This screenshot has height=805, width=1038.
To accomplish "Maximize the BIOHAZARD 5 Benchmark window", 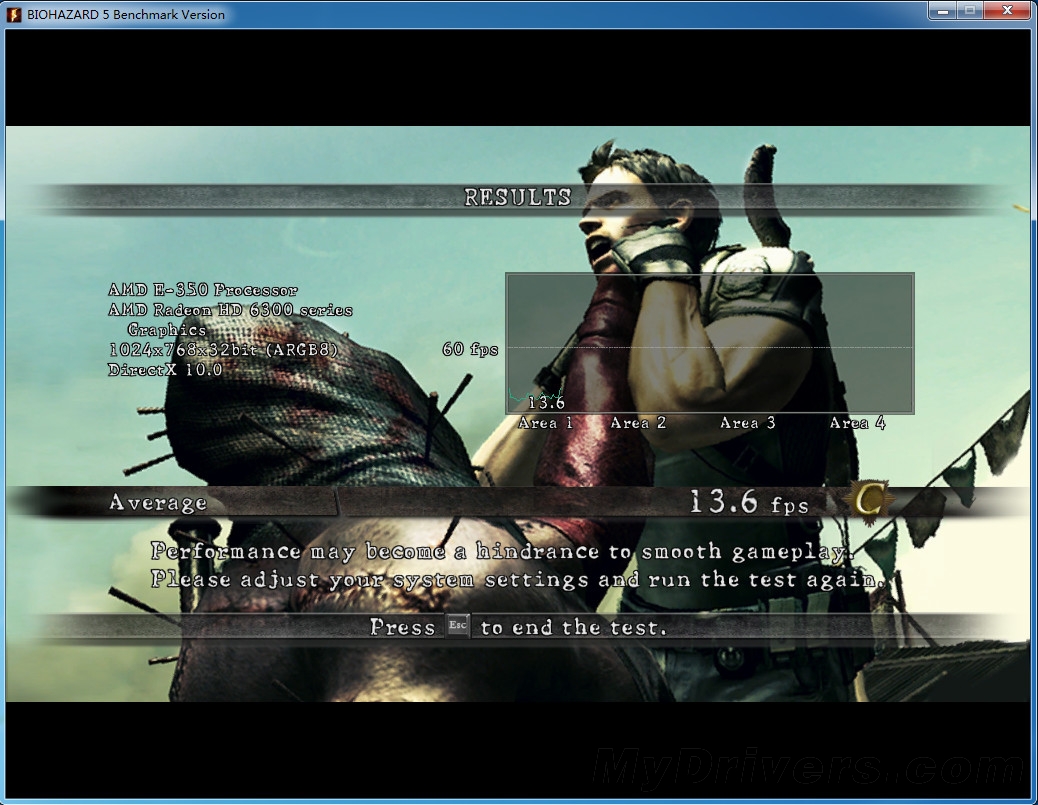I will (970, 11).
